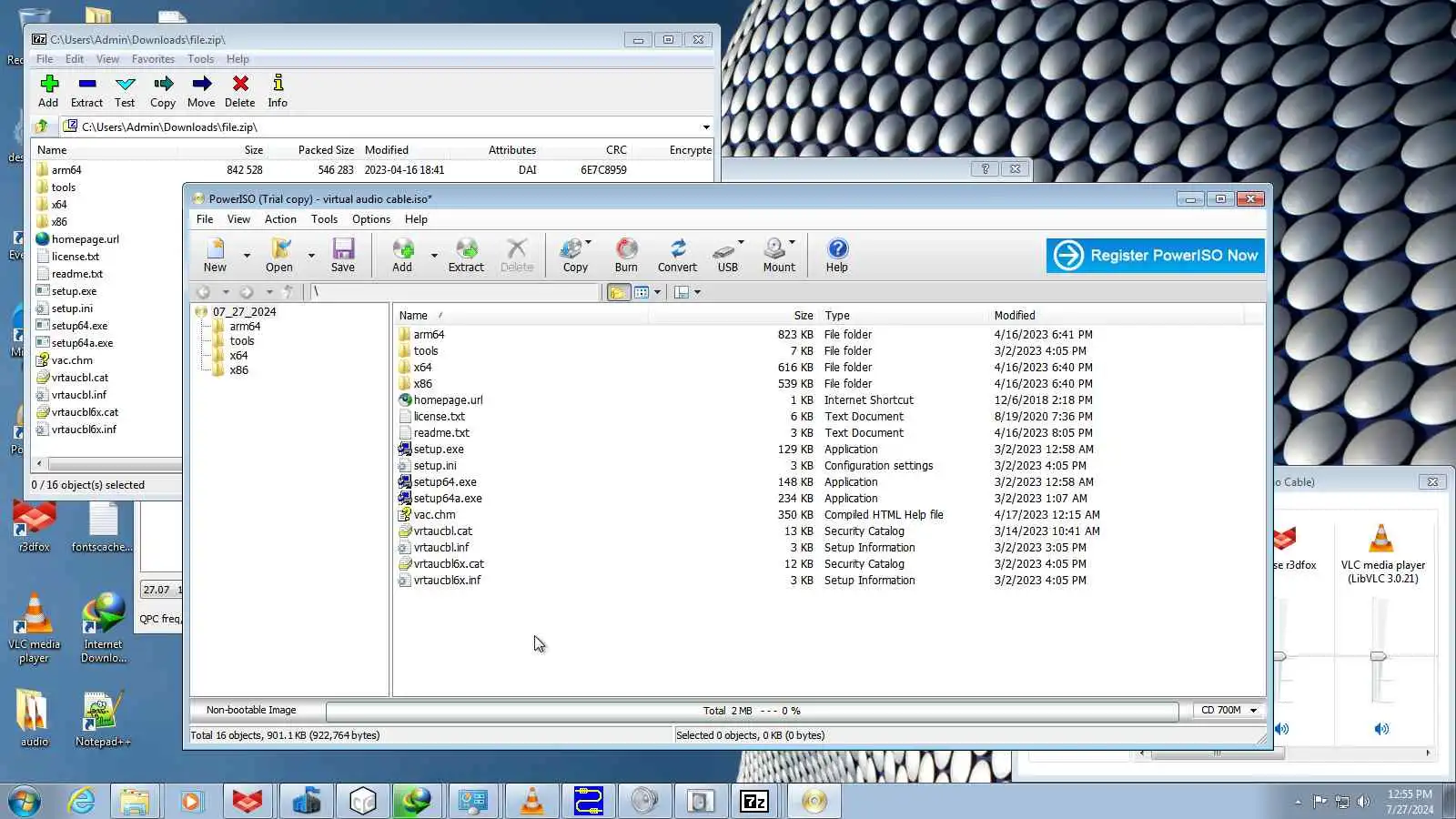Open the Edit menu in 7-Zip
This screenshot has height=819, width=1456.
click(75, 59)
